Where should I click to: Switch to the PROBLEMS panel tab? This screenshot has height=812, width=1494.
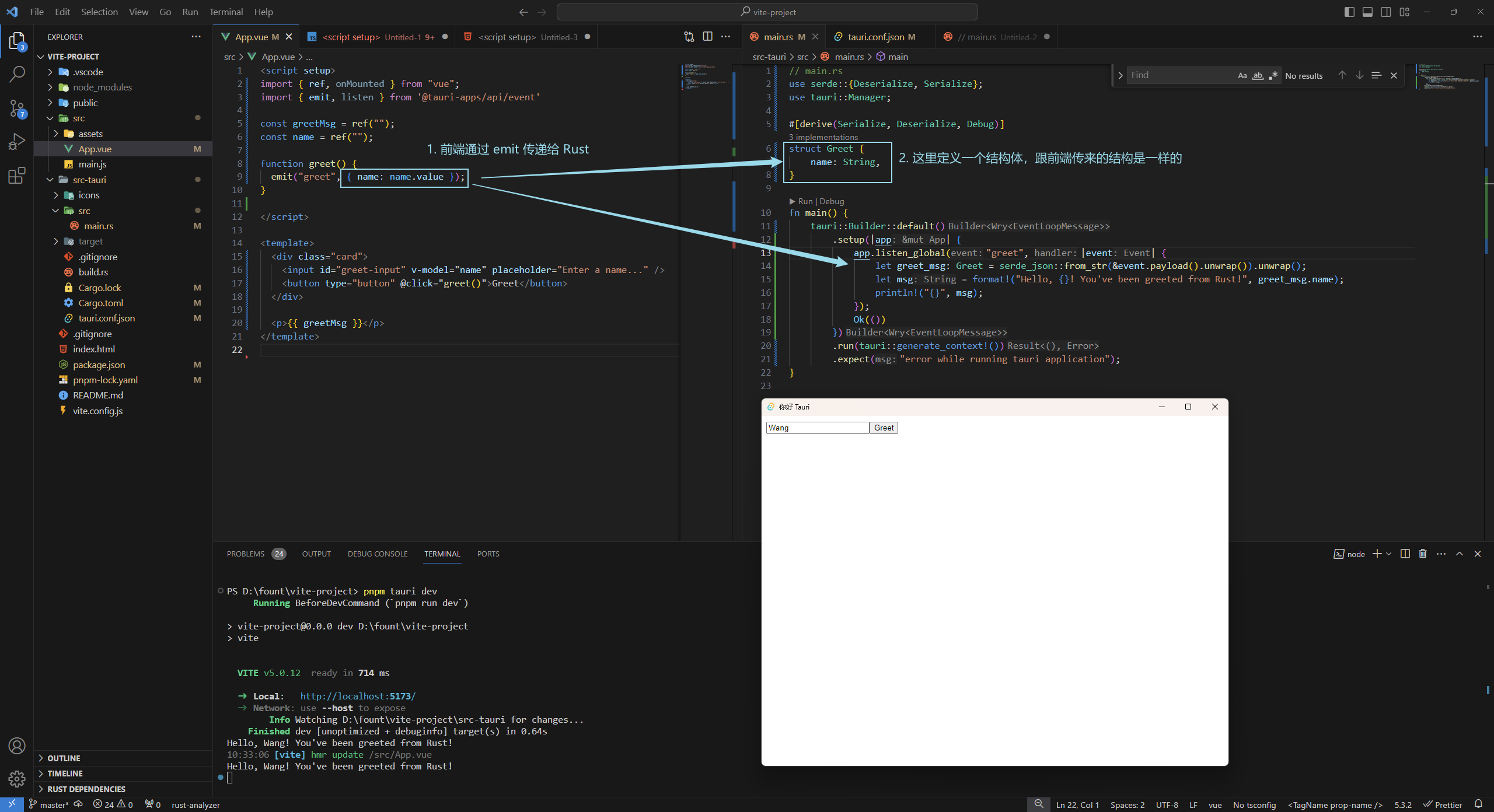coord(246,554)
